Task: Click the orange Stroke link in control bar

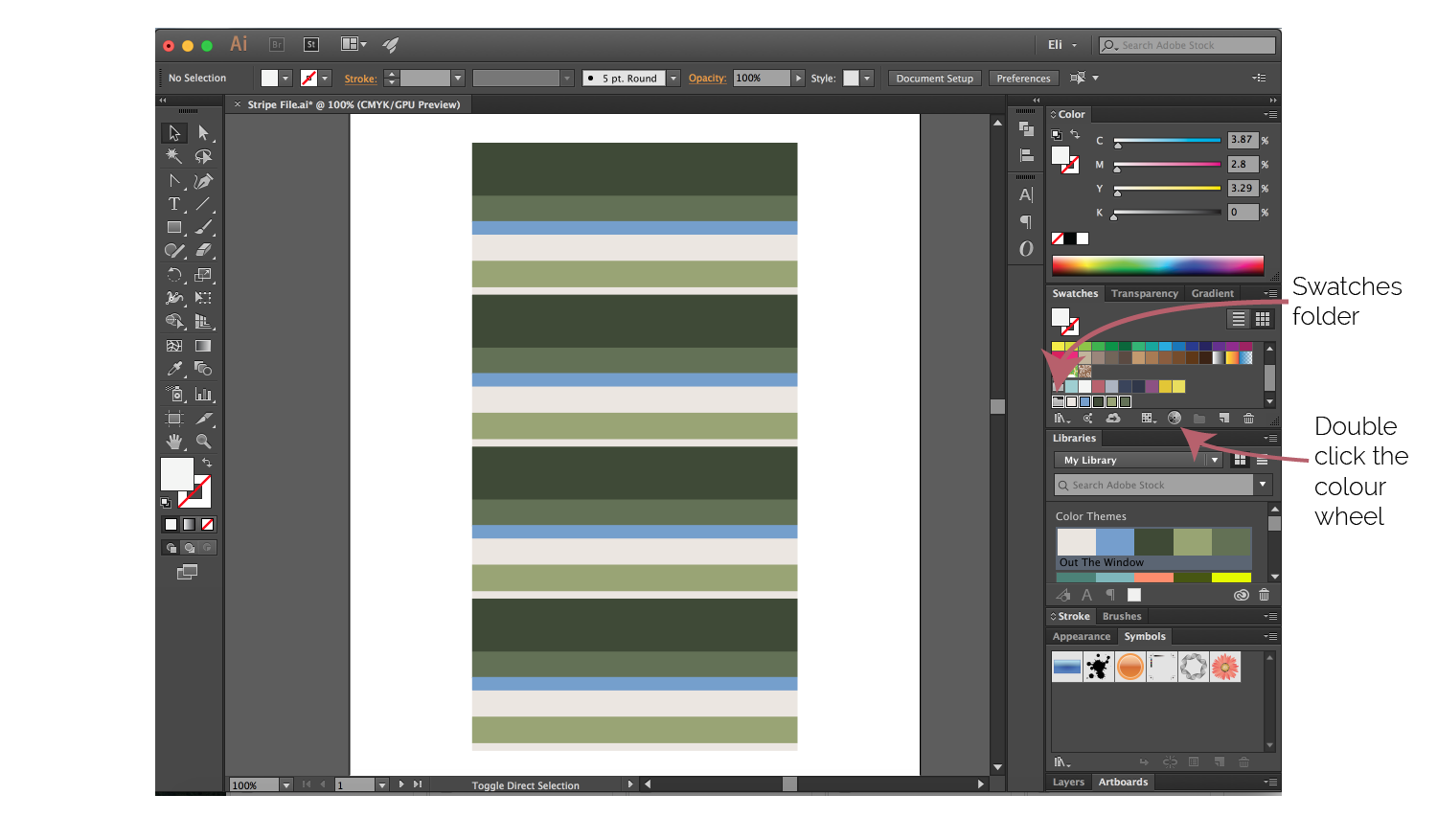Action: (360, 79)
